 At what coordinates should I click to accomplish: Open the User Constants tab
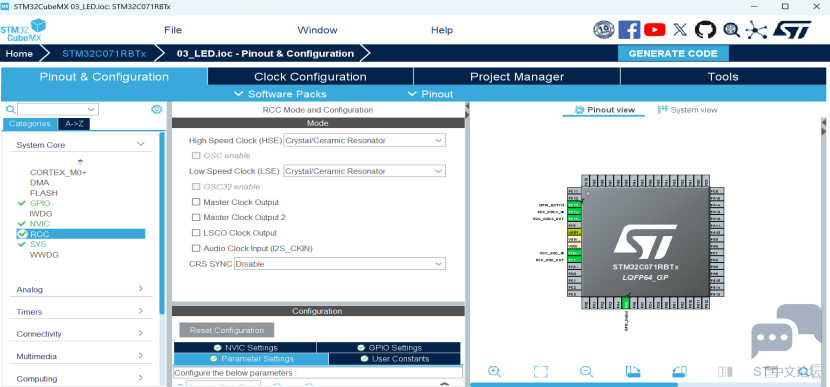394,359
